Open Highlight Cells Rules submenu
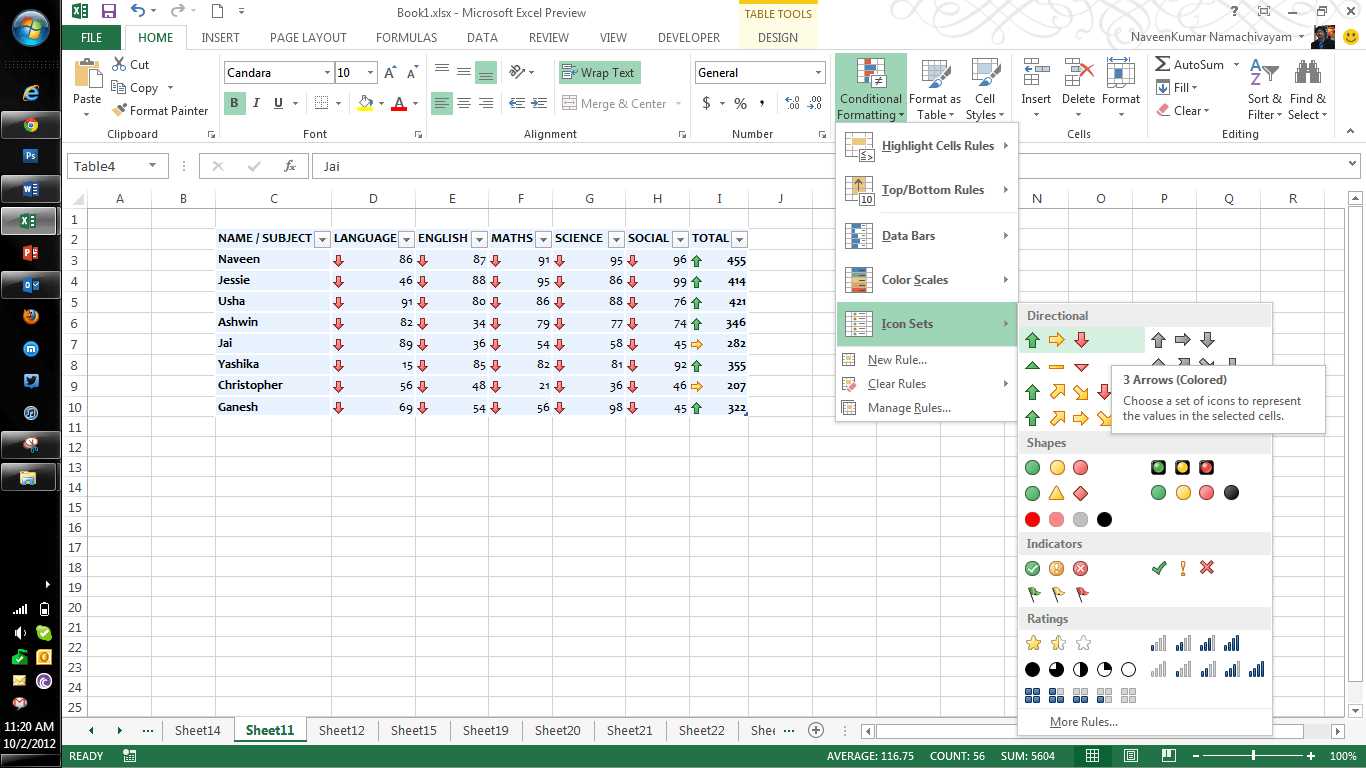The image size is (1366, 768). coord(926,146)
